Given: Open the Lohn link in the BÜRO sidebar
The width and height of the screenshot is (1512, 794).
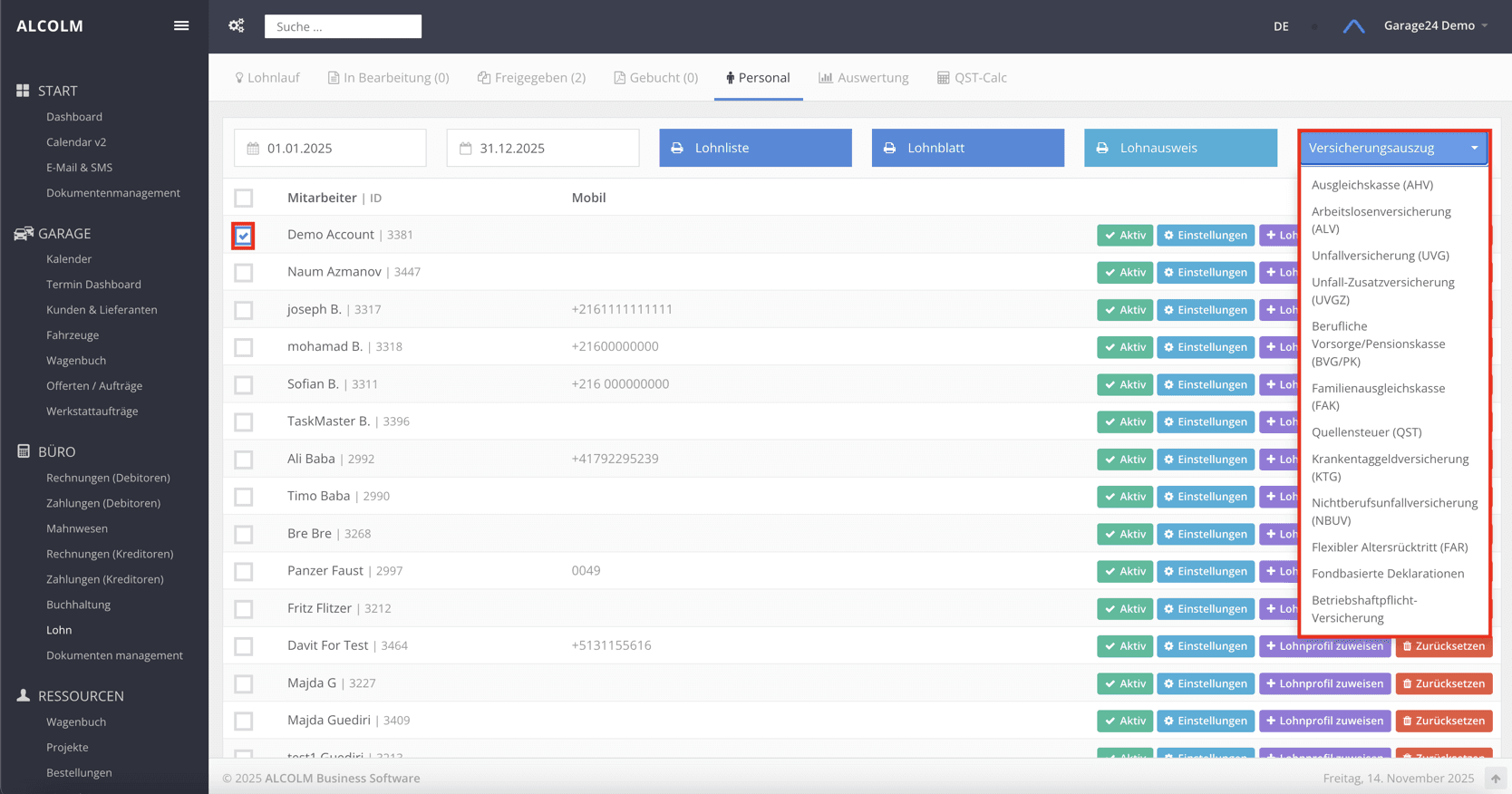Looking at the screenshot, I should 59,630.
